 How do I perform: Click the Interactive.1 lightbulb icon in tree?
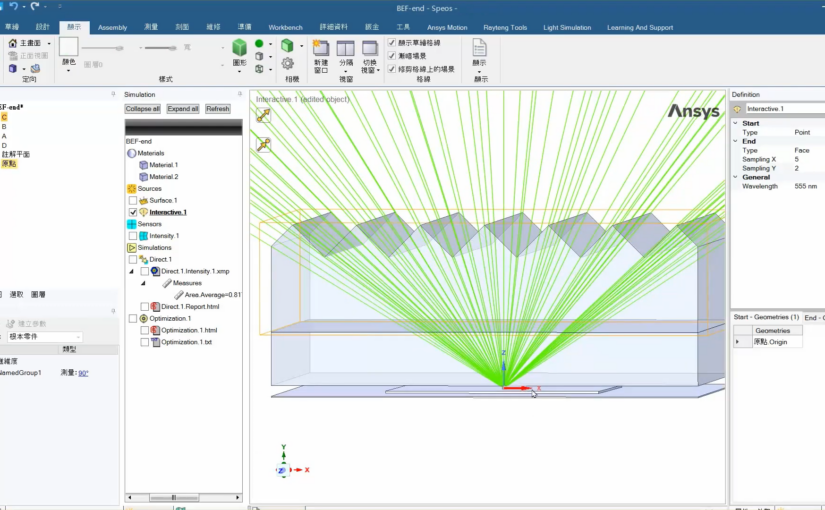coord(143,212)
